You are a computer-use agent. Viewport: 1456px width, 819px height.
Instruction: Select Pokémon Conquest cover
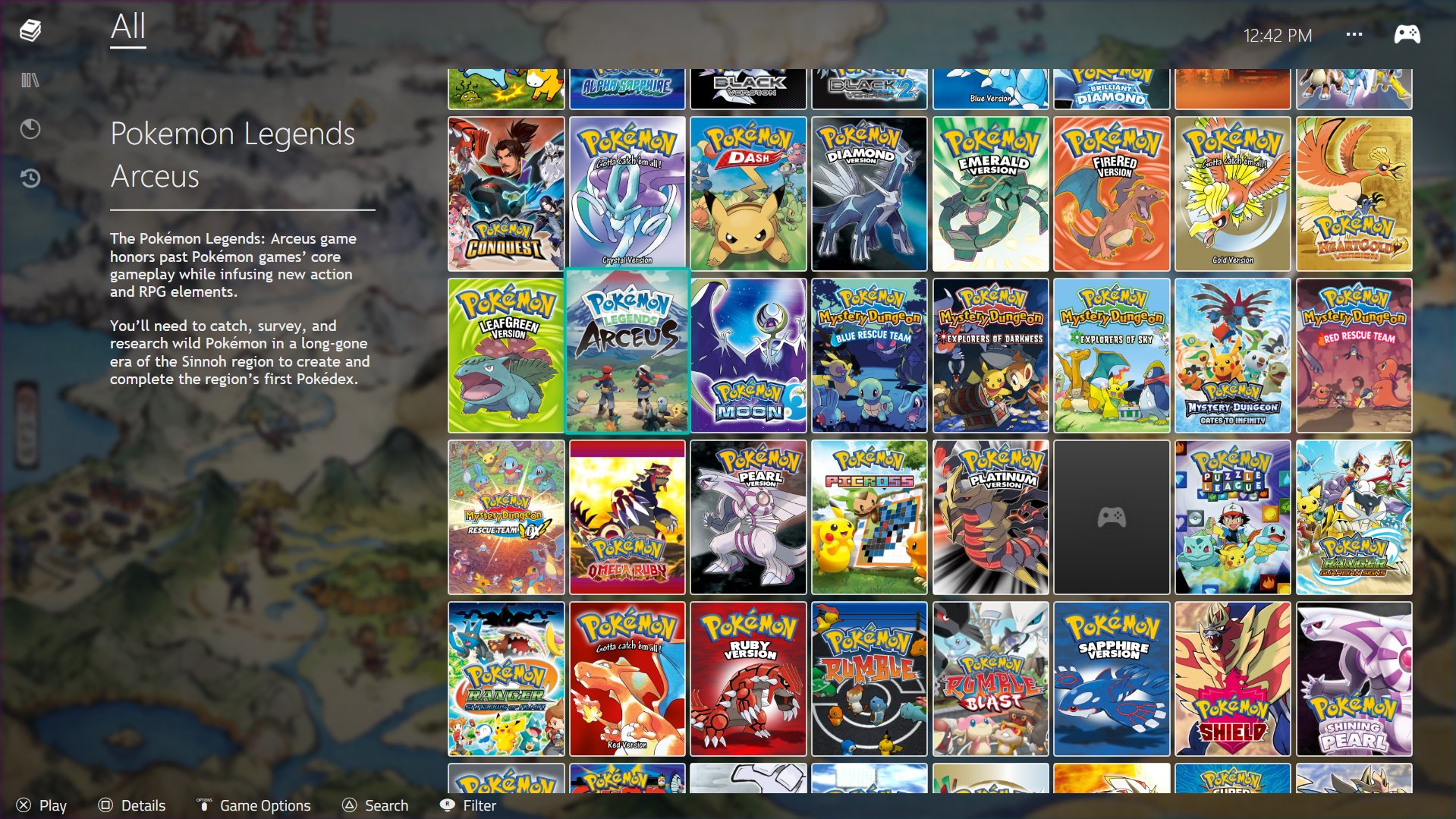click(506, 194)
